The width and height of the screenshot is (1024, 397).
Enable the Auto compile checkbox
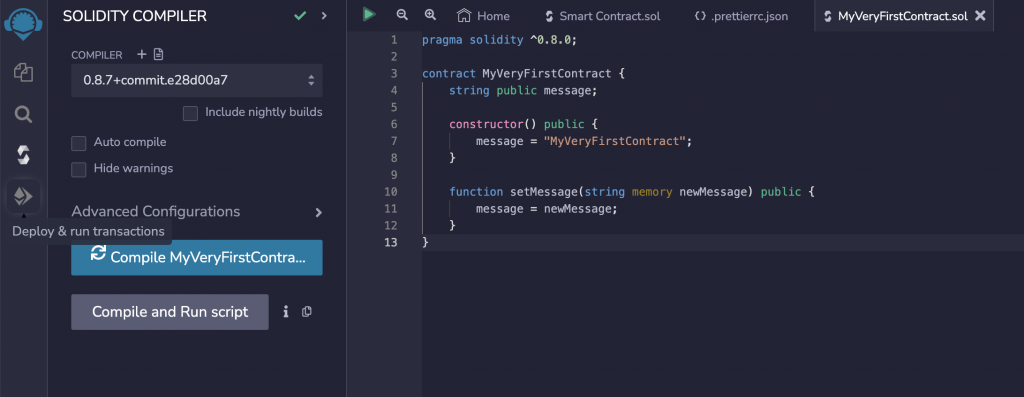pos(78,143)
